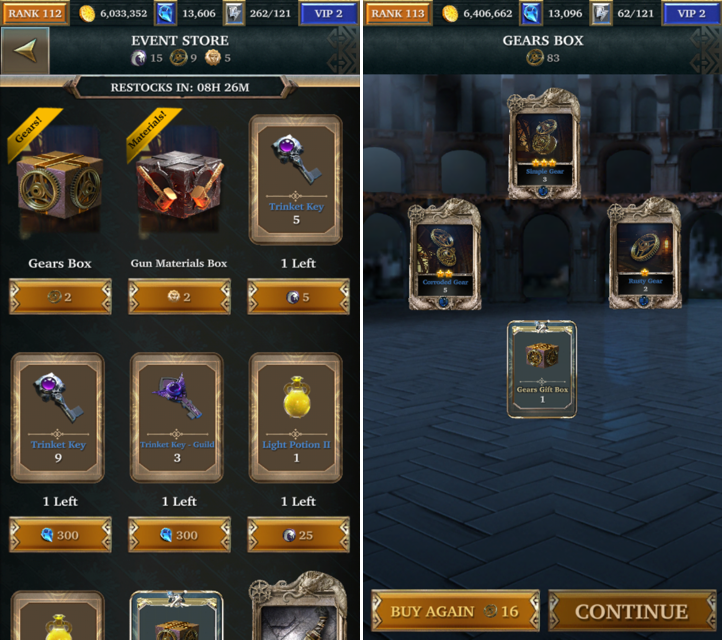722x640 pixels.
Task: Buy Guild Trinket Key for 300 gems
Action: (179, 535)
